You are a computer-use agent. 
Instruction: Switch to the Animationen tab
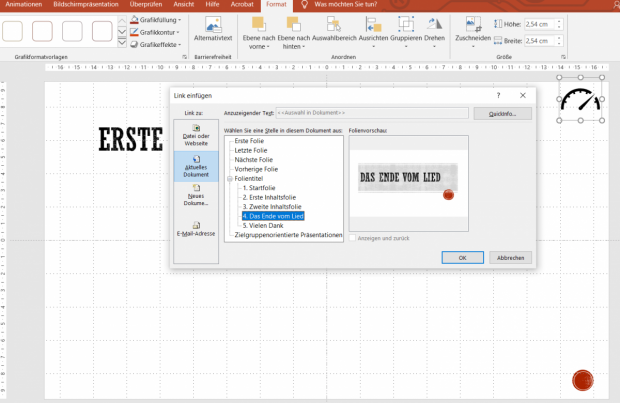(x=23, y=5)
